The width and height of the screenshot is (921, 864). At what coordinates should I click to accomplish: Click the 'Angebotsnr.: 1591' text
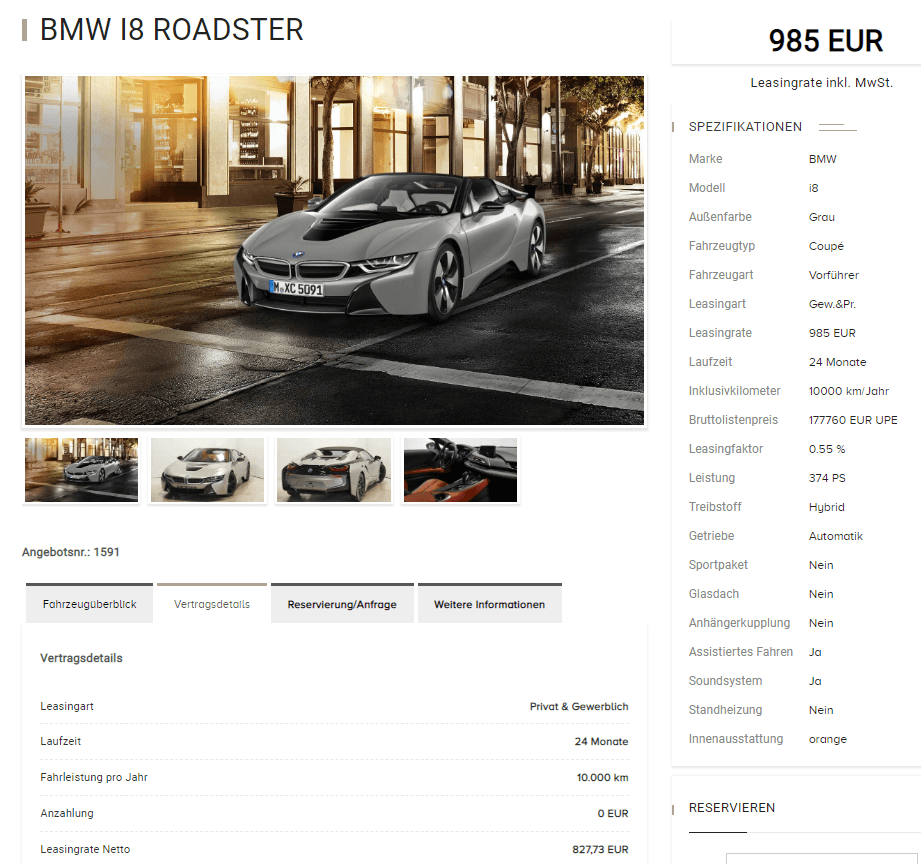click(x=70, y=552)
